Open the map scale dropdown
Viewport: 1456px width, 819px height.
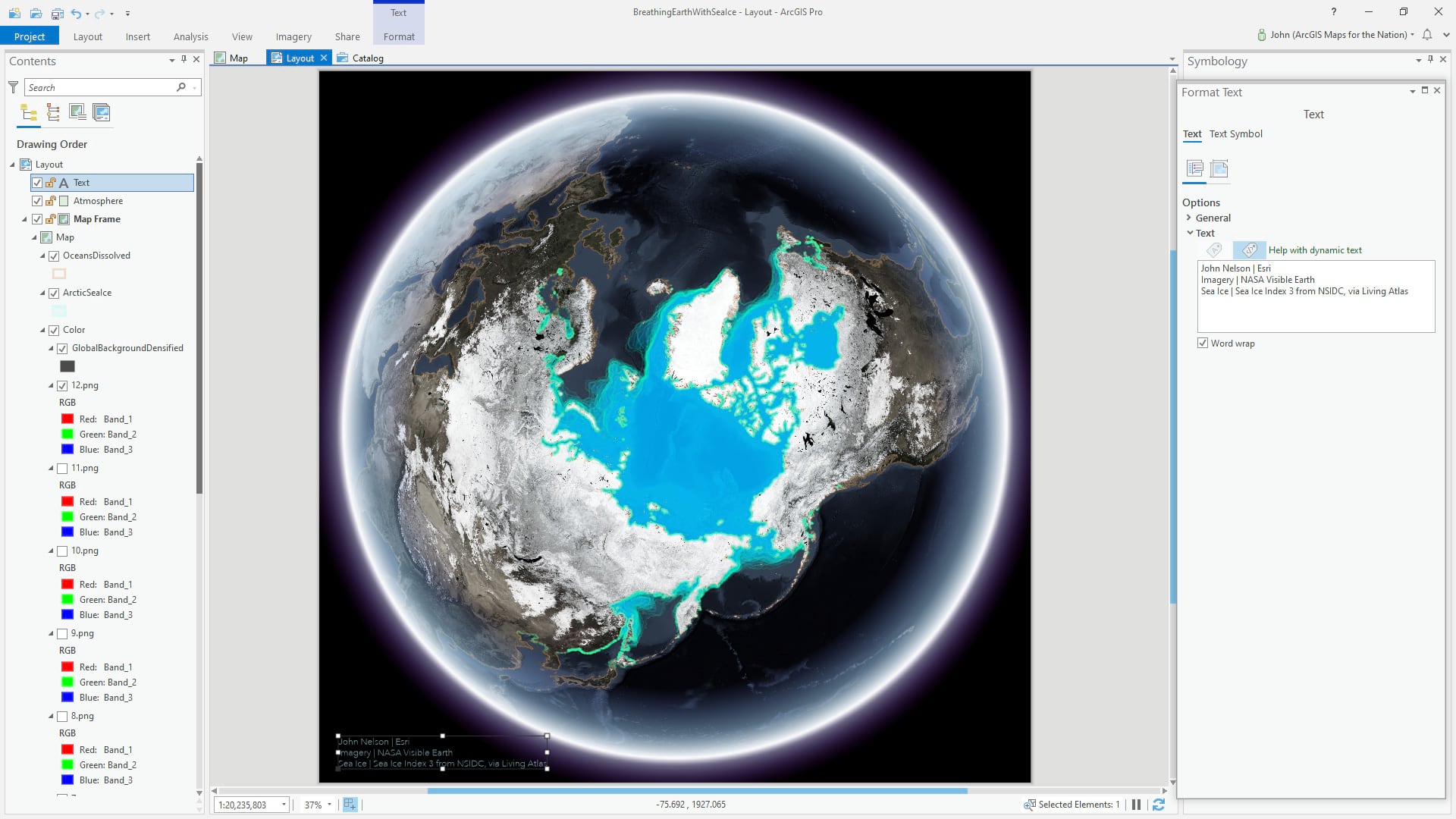(284, 805)
